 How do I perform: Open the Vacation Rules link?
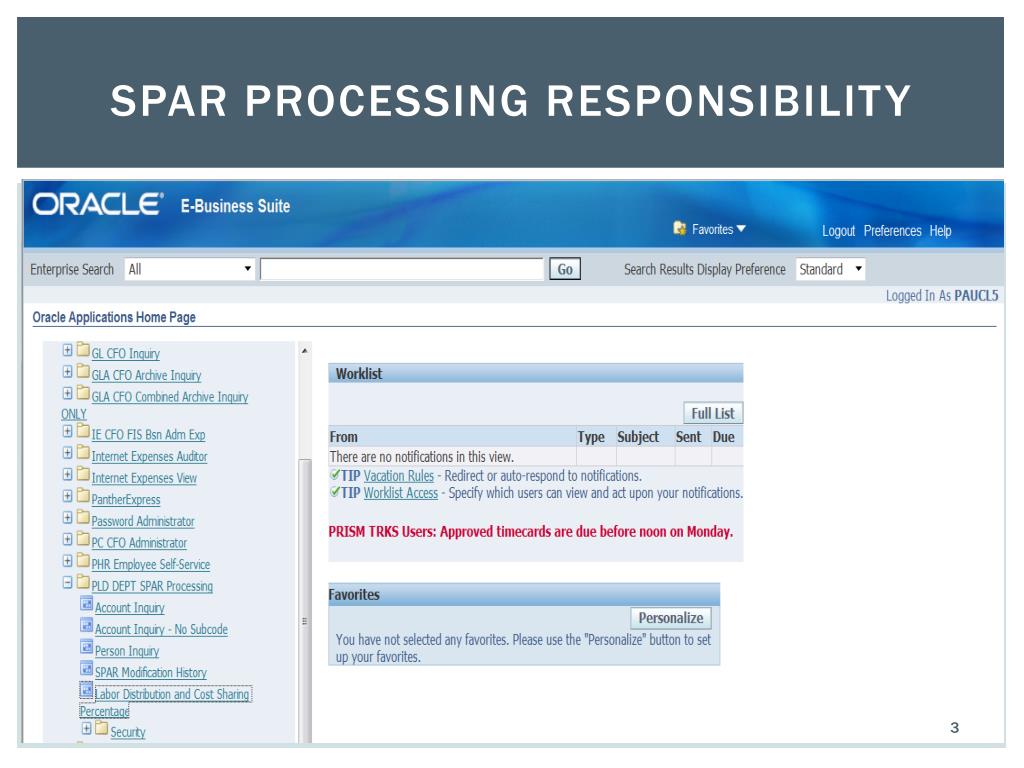coord(398,475)
